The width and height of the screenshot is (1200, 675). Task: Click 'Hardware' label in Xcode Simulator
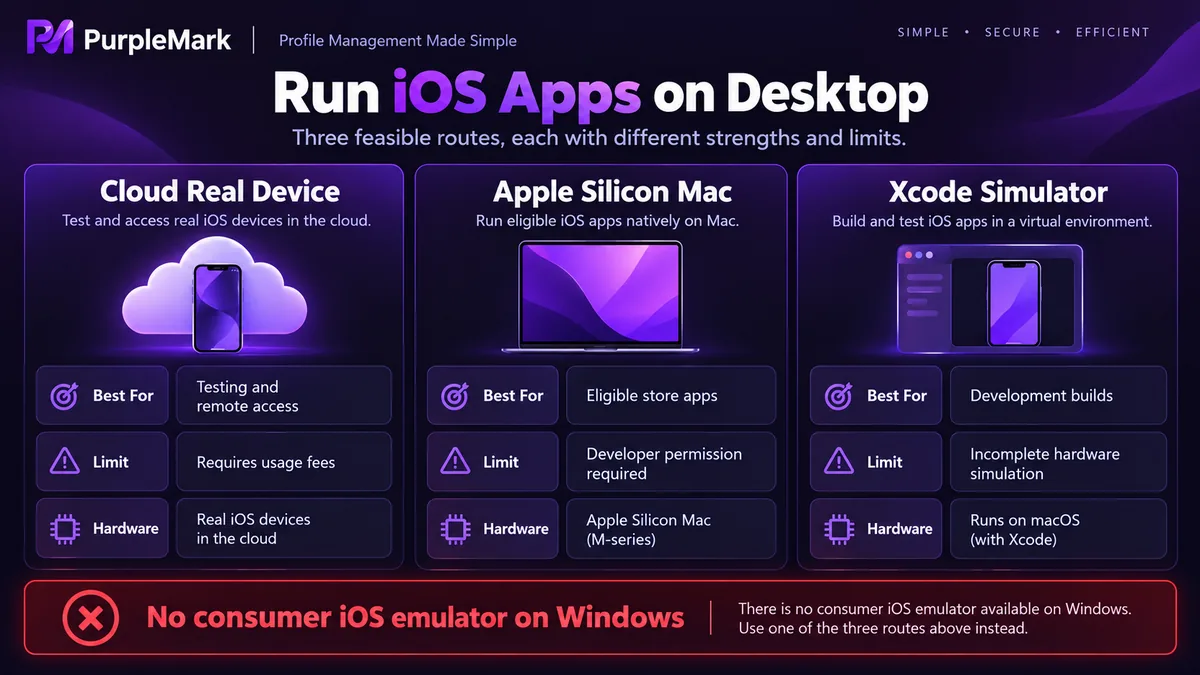click(x=900, y=528)
